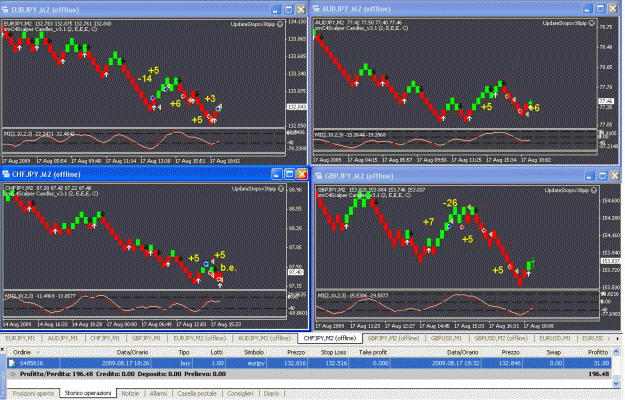Open the AUDJPY,M2 (offline) chart tab
This screenshot has height=400, width=625.
tap(264, 338)
